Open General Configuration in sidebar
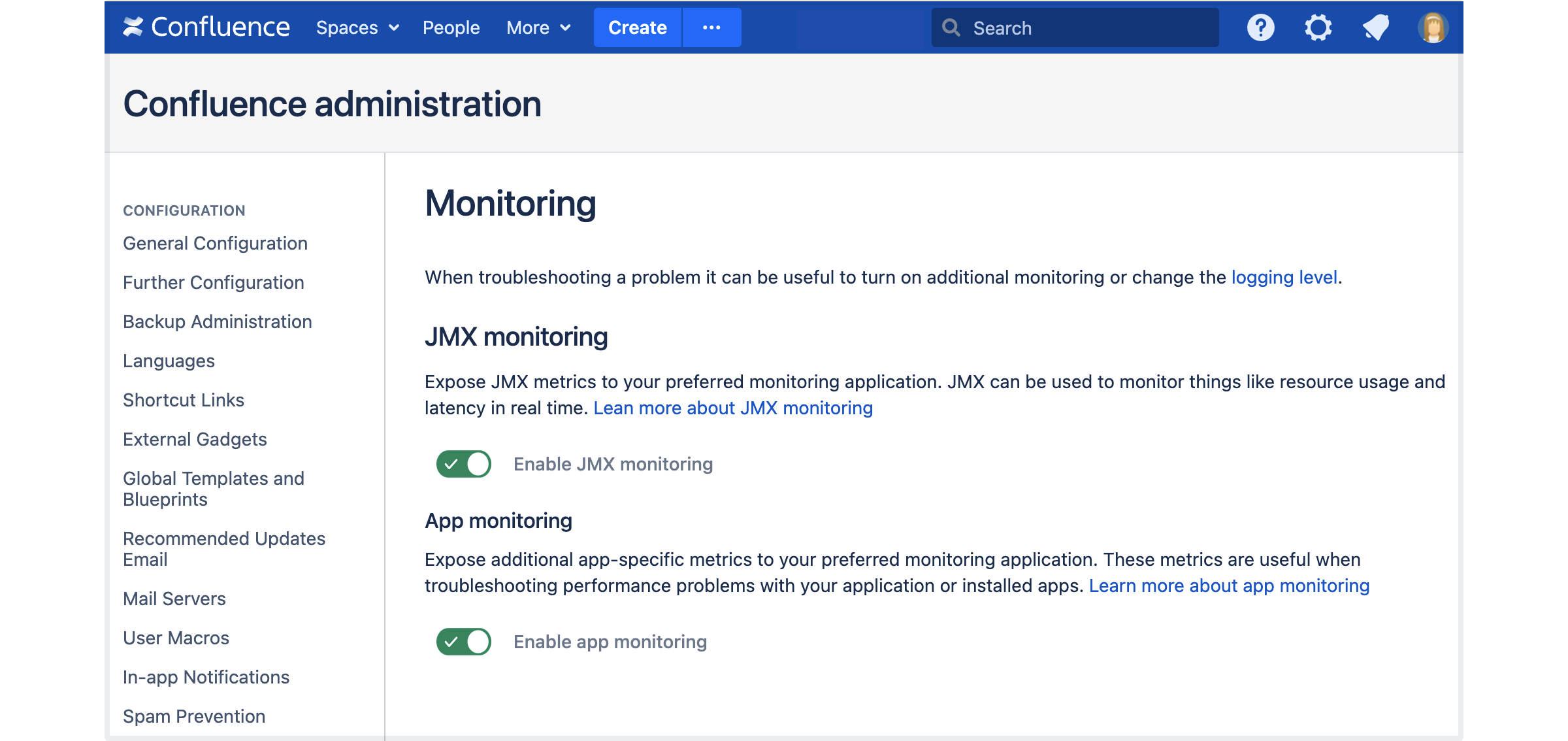Image resolution: width=1568 pixels, height=741 pixels. click(x=215, y=243)
